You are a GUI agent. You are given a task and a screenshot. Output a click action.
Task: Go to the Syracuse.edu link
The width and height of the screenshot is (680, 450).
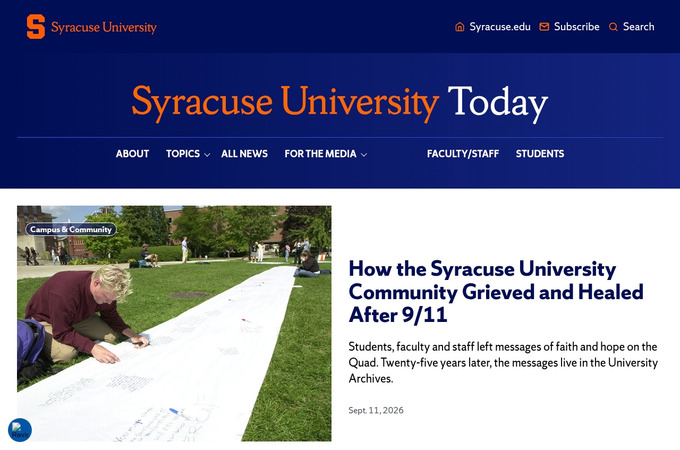pyautogui.click(x=500, y=27)
